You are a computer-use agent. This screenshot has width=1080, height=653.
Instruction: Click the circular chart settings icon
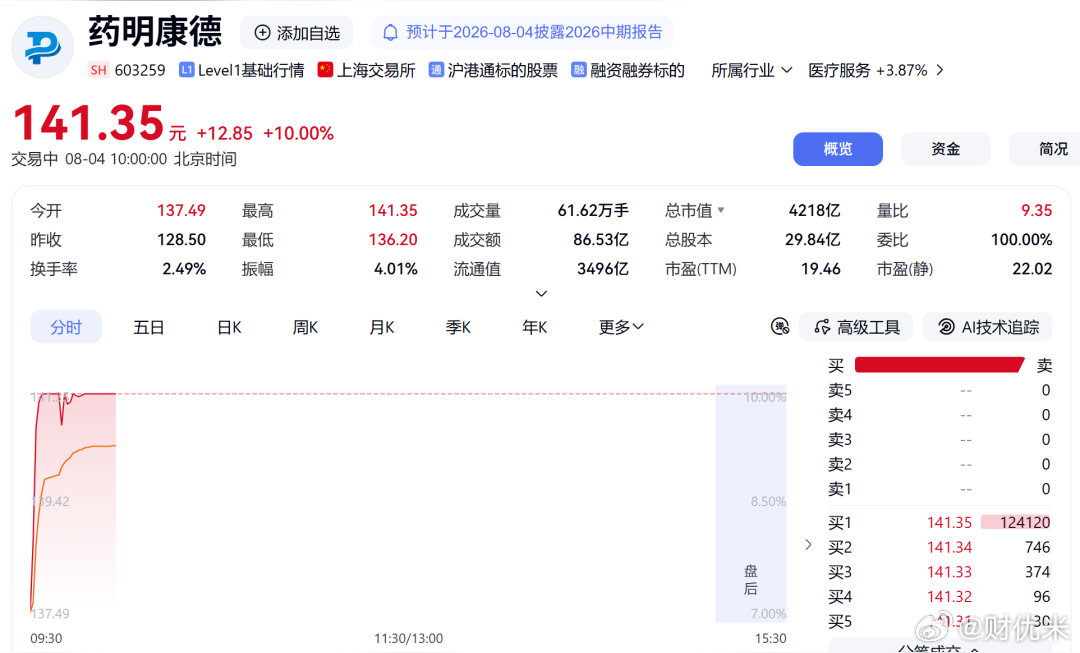click(x=780, y=326)
